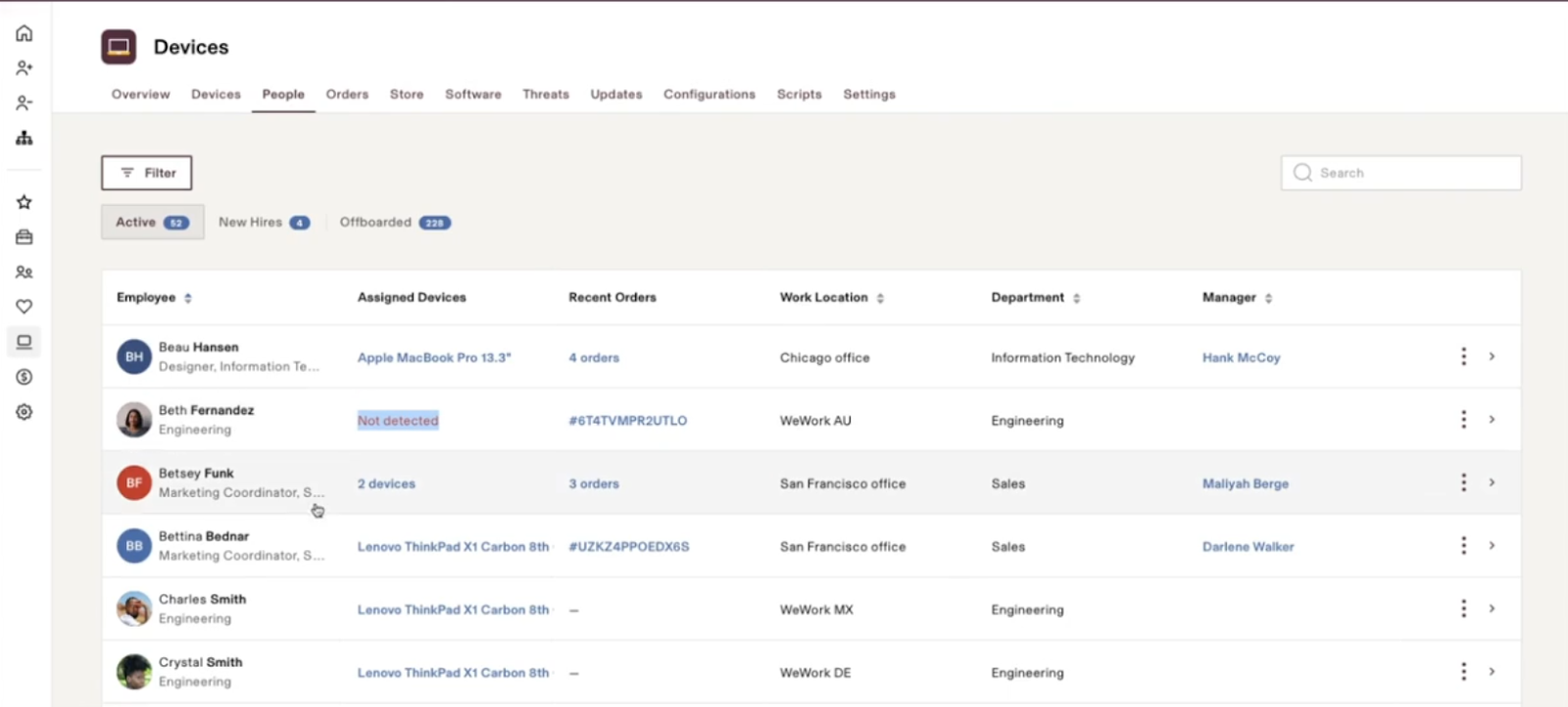Open three-dot menu for Beau Hansen
1568x707 pixels.
(x=1463, y=357)
